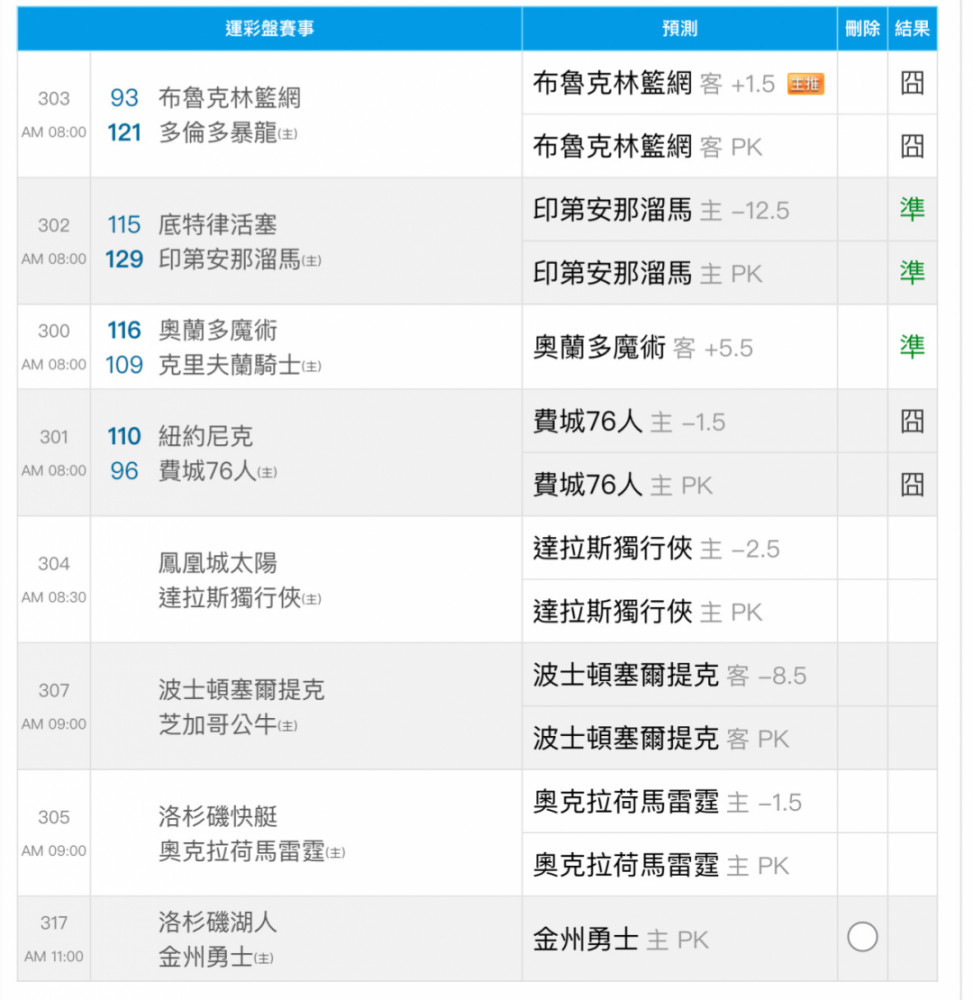Screen dimensions: 973x1000
Task: Click the orange 主推 badge
Action: coord(805,84)
